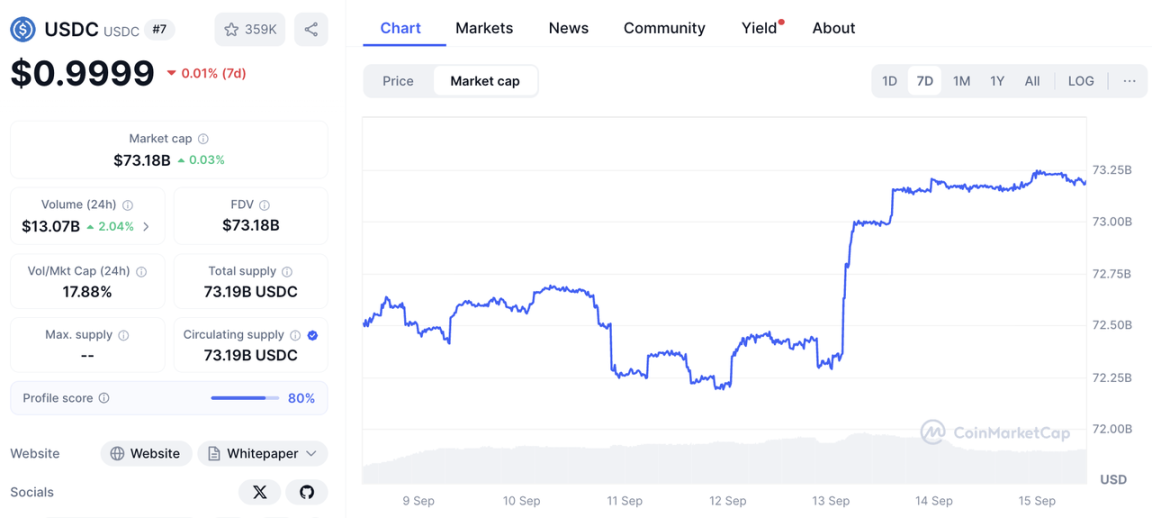1152x518 pixels.
Task: Click the share icon next to watchlist
Action: [x=311, y=30]
